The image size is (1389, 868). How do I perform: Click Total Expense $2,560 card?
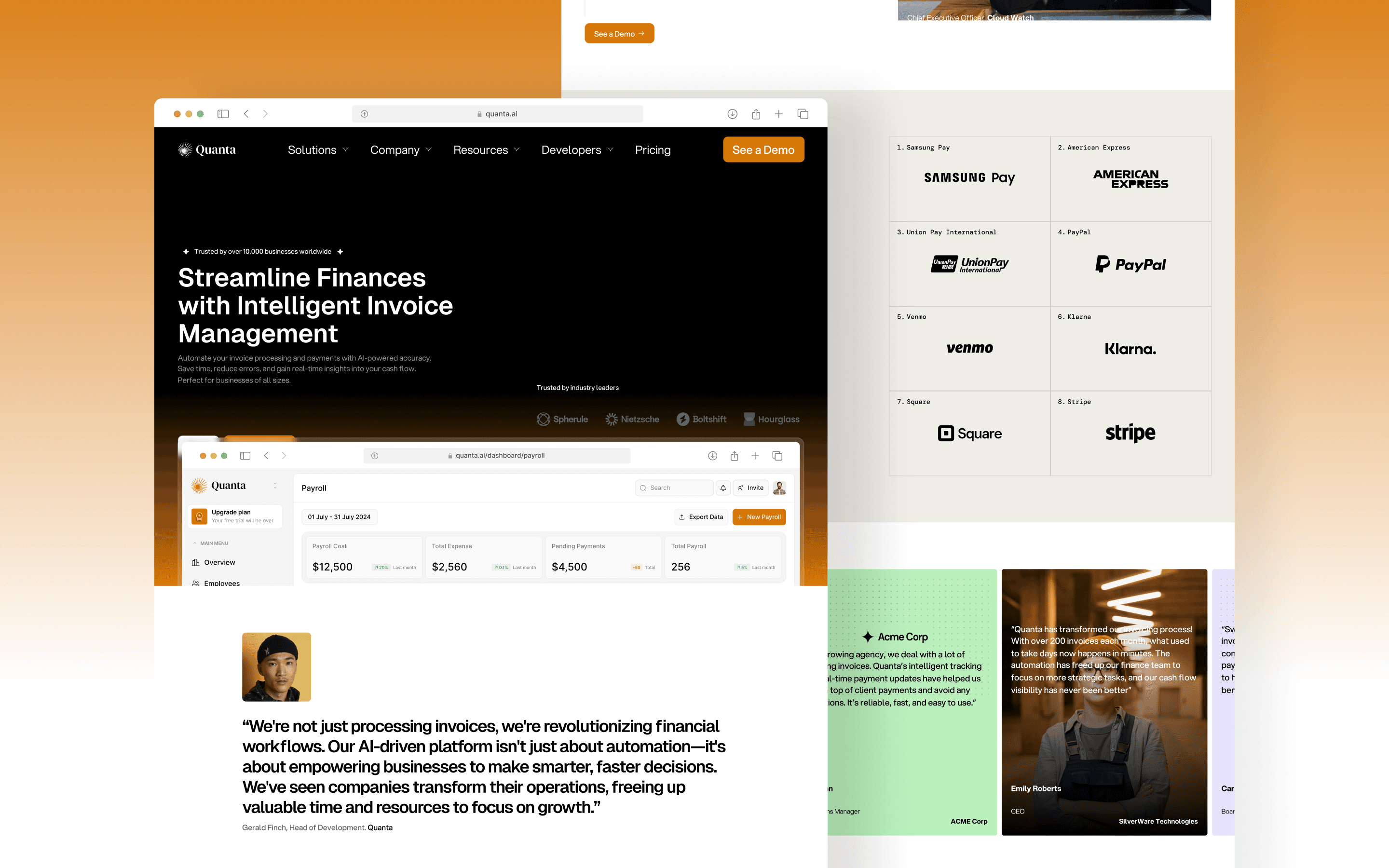click(x=484, y=557)
